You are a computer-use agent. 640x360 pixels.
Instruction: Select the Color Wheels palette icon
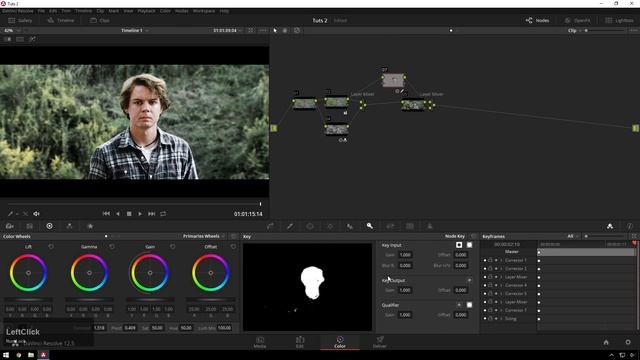pyautogui.click(x=49, y=226)
